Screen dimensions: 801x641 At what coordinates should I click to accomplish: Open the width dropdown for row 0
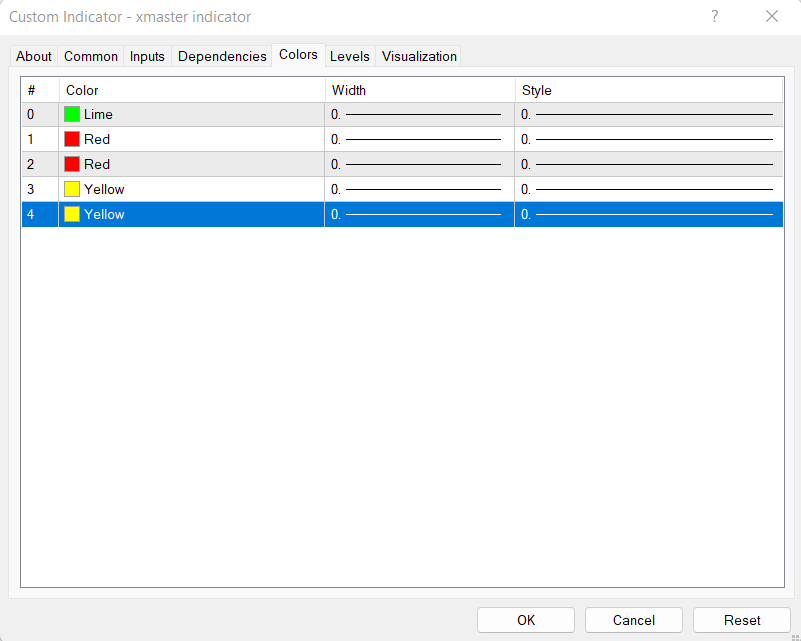coord(418,114)
